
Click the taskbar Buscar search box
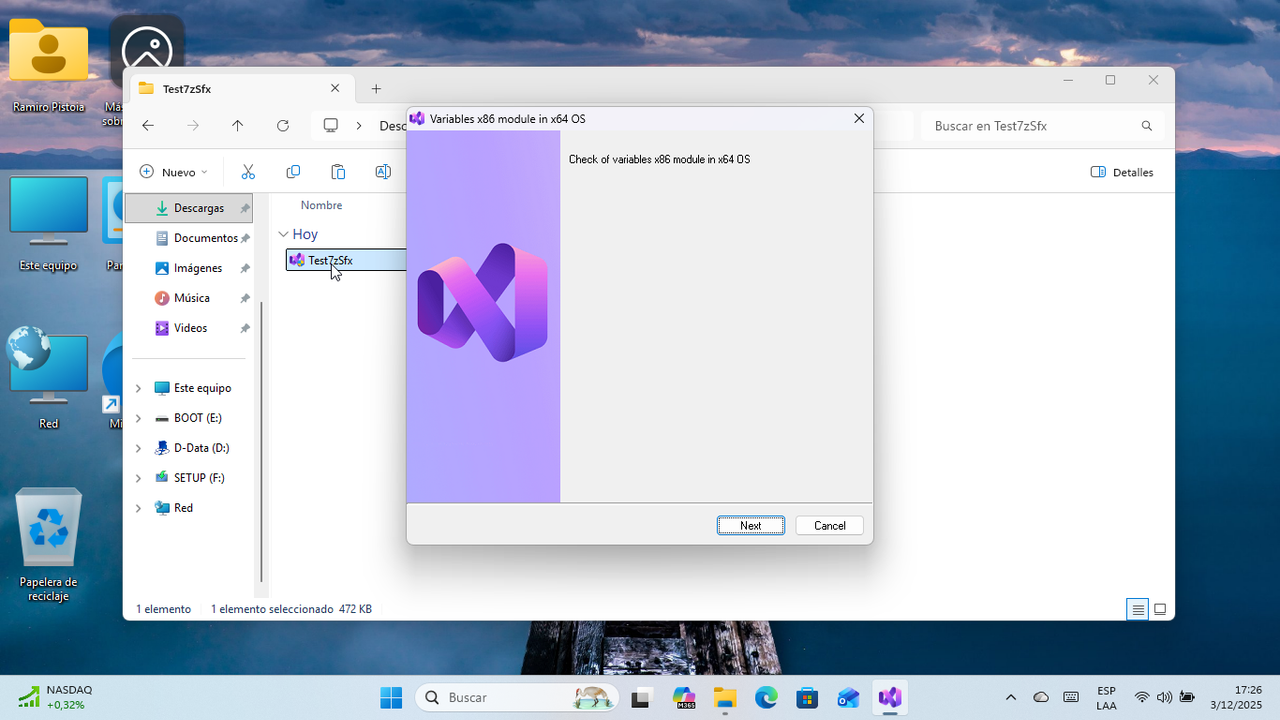coord(517,697)
